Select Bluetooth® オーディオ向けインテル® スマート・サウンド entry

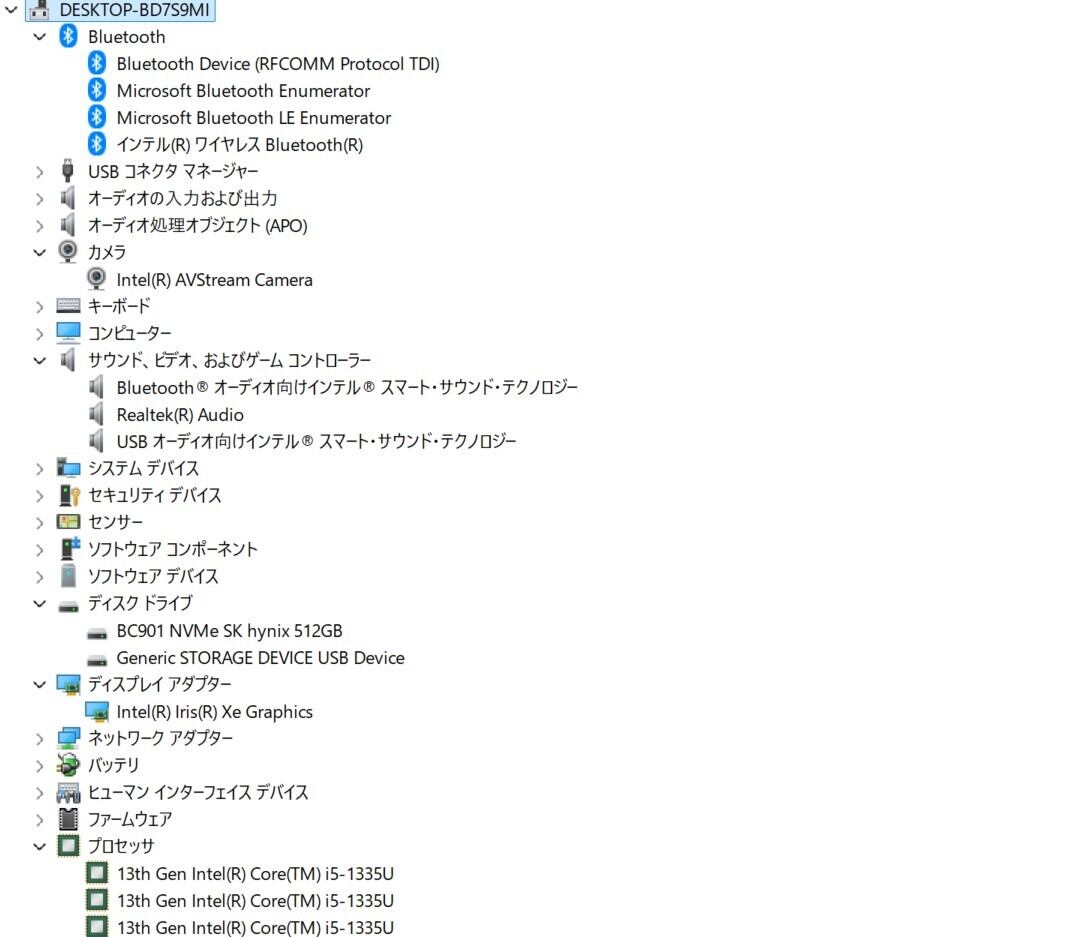click(347, 387)
